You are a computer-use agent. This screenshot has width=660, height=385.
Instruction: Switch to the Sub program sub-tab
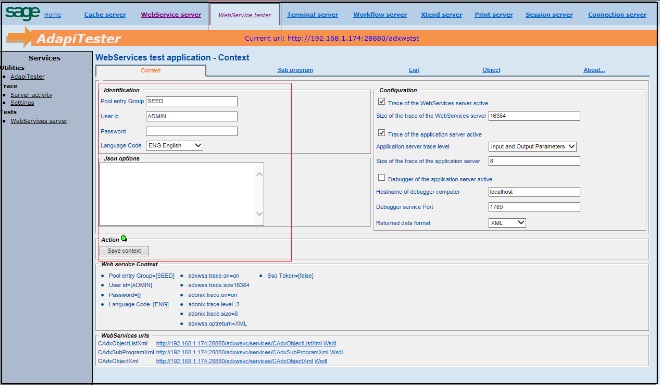[x=295, y=70]
